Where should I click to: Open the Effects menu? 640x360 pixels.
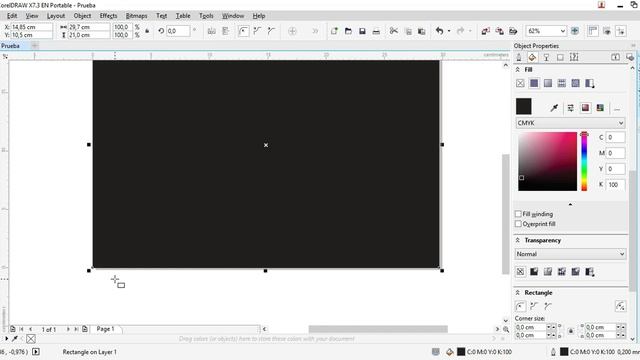tap(108, 16)
